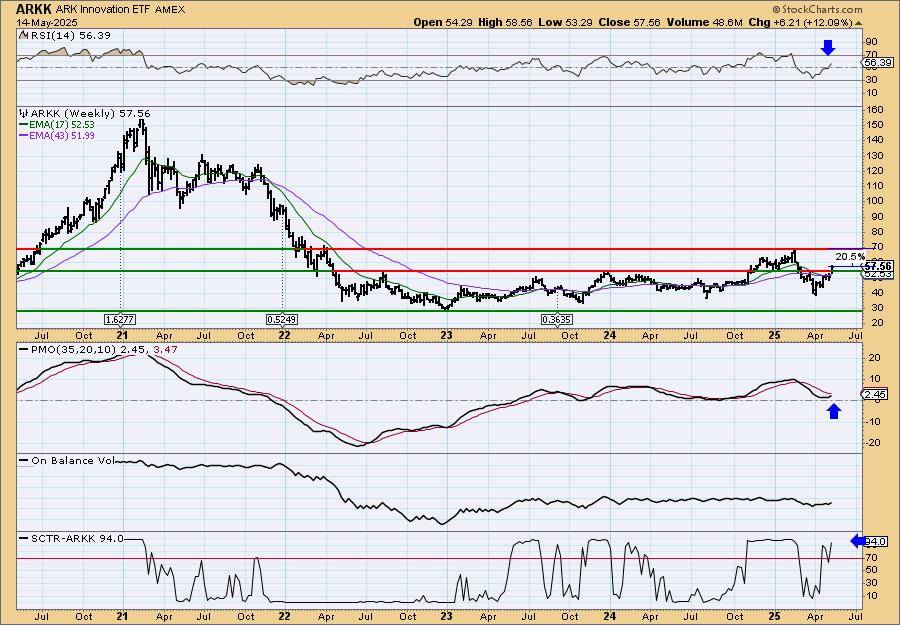Click the 110 price axis label
The height and width of the screenshot is (625, 900).
875,186
